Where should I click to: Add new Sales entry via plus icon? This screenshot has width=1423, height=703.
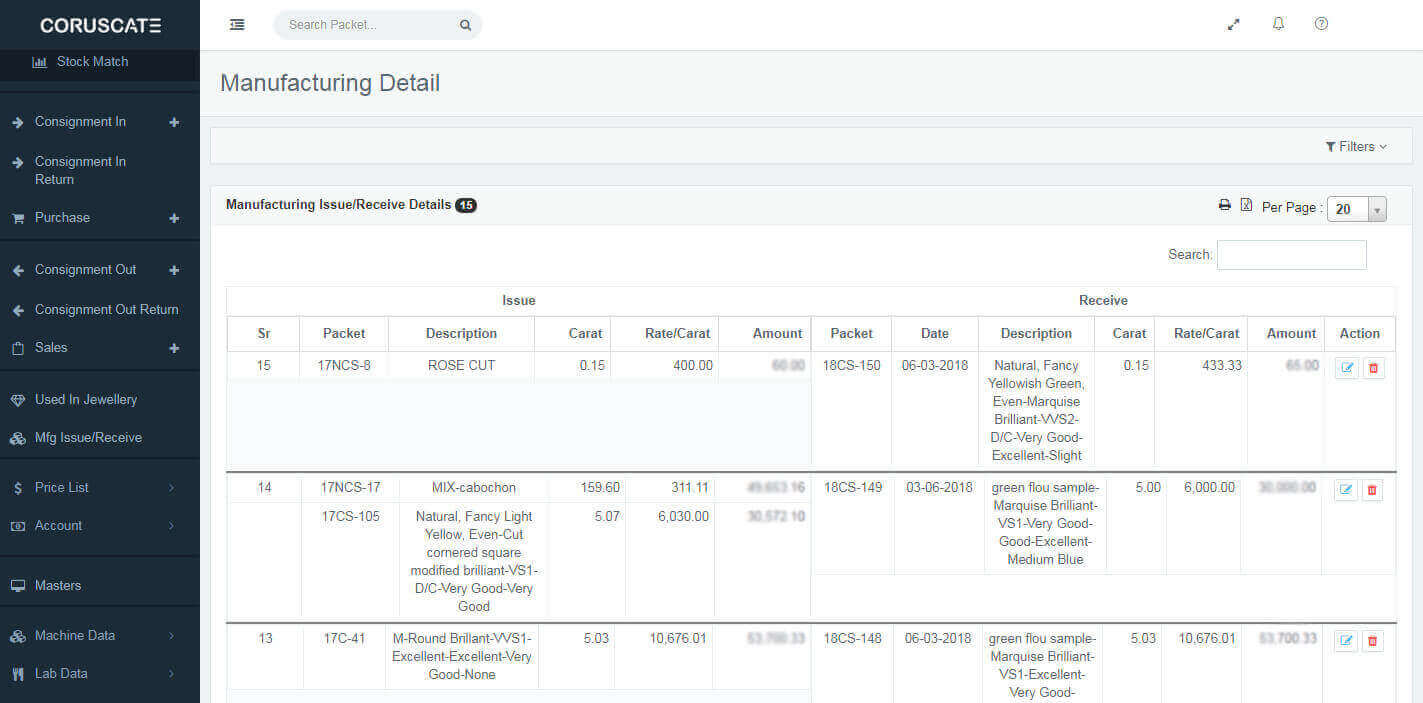(x=174, y=348)
